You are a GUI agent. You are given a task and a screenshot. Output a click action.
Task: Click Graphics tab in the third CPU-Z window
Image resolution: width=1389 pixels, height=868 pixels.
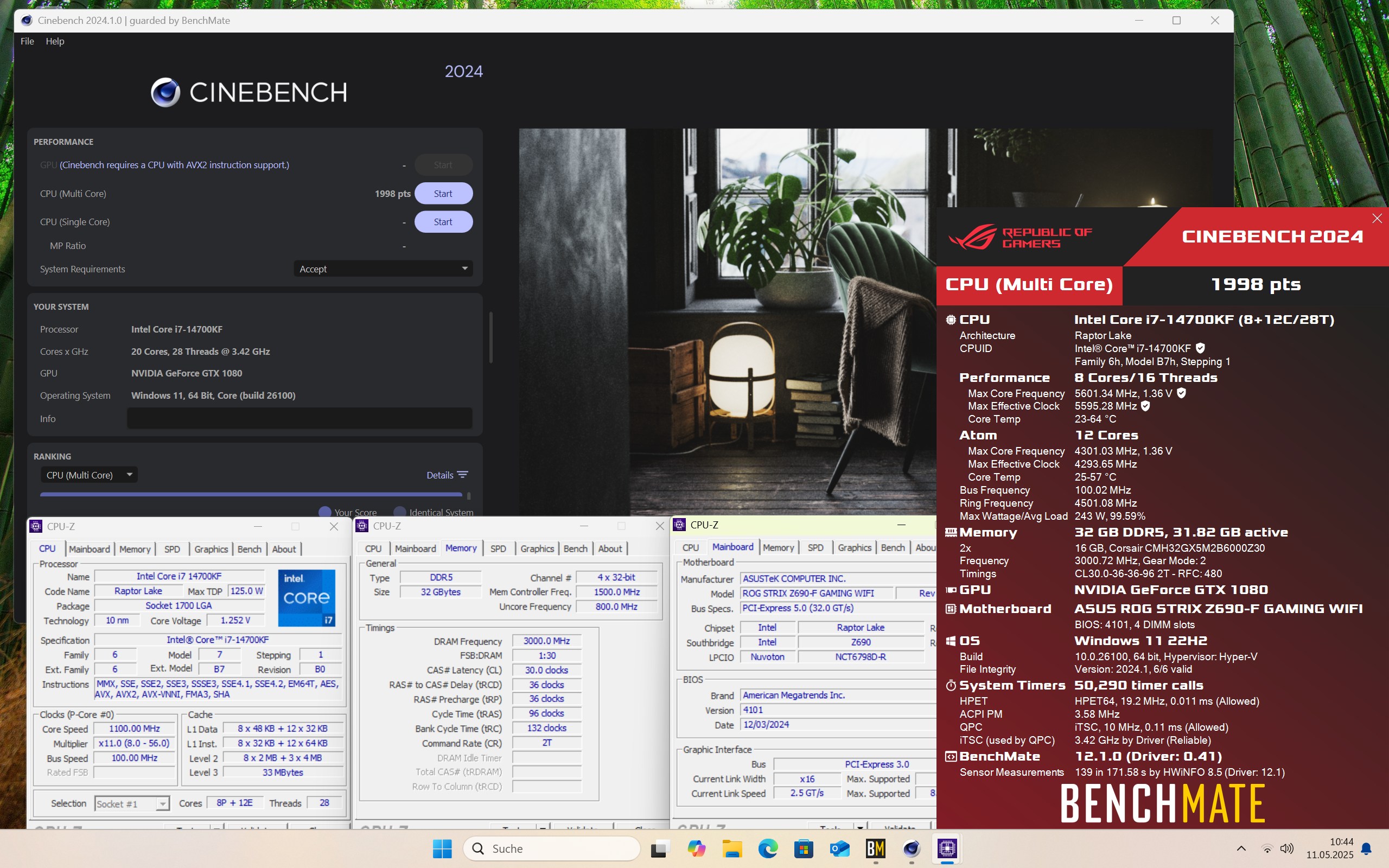tap(854, 547)
